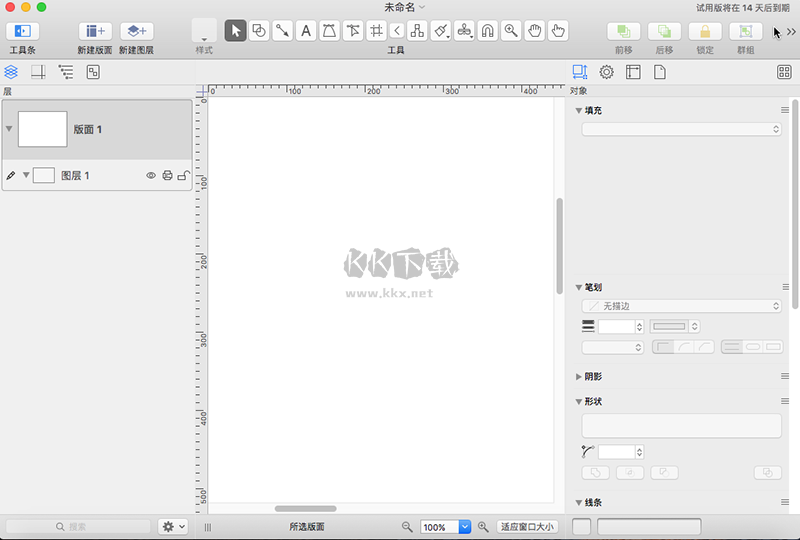Select the Diagram tool
This screenshot has width=800, height=540.
point(417,31)
